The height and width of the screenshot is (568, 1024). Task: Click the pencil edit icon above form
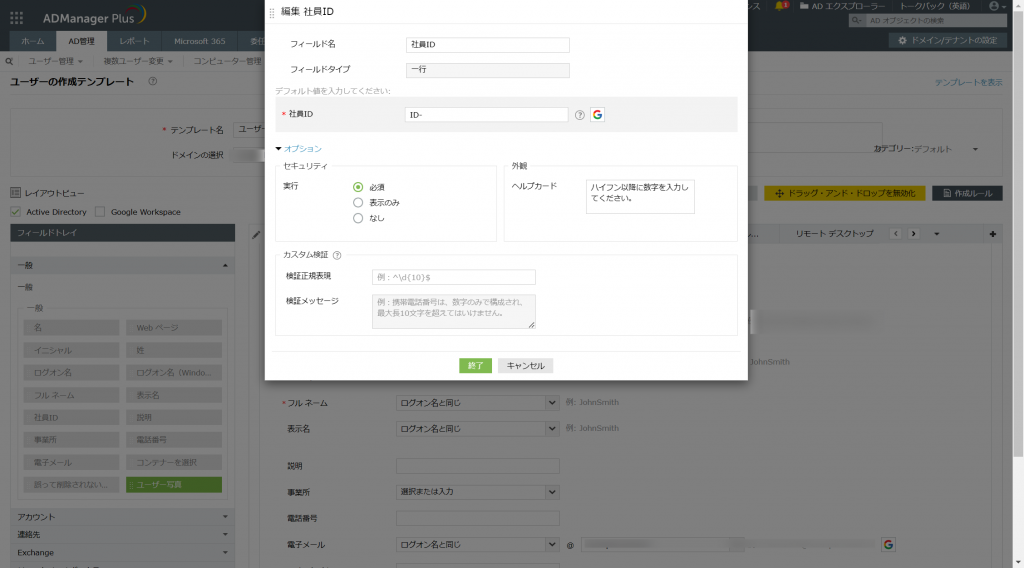[256, 234]
